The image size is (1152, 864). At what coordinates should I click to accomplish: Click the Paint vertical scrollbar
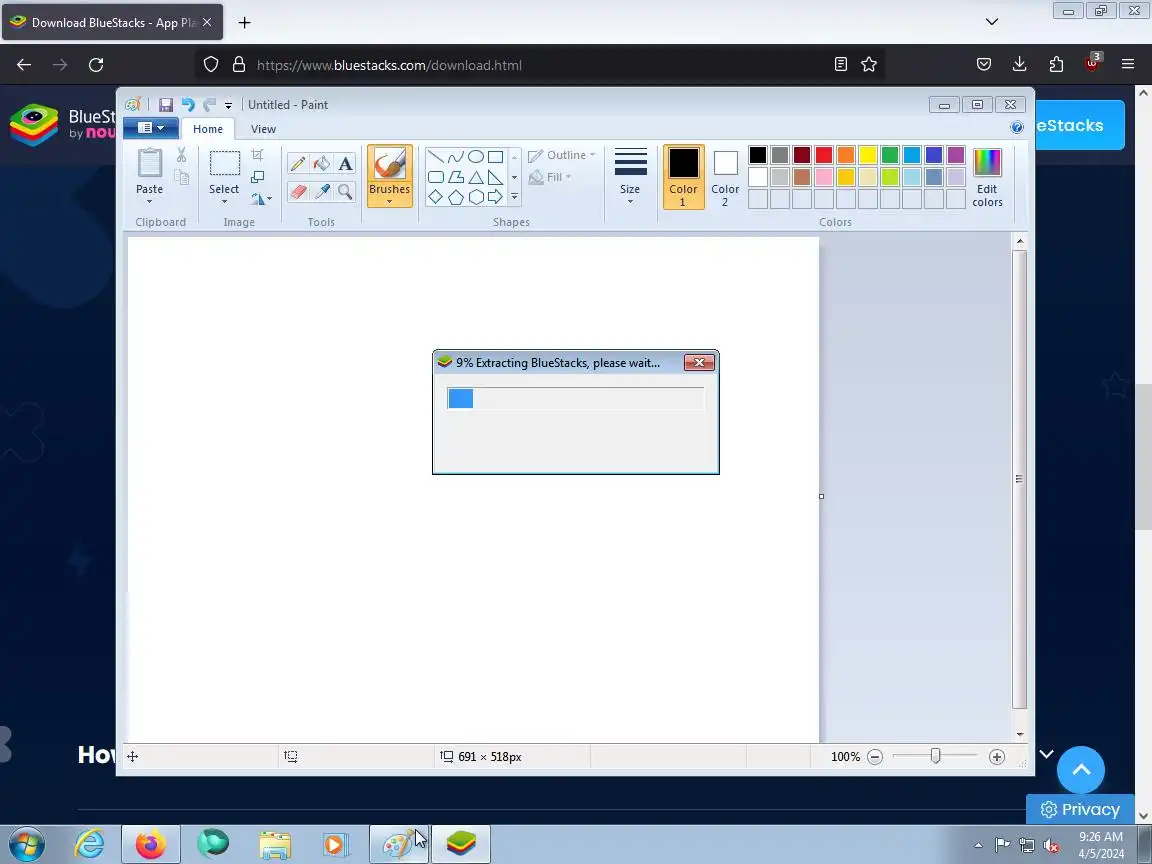(1019, 479)
